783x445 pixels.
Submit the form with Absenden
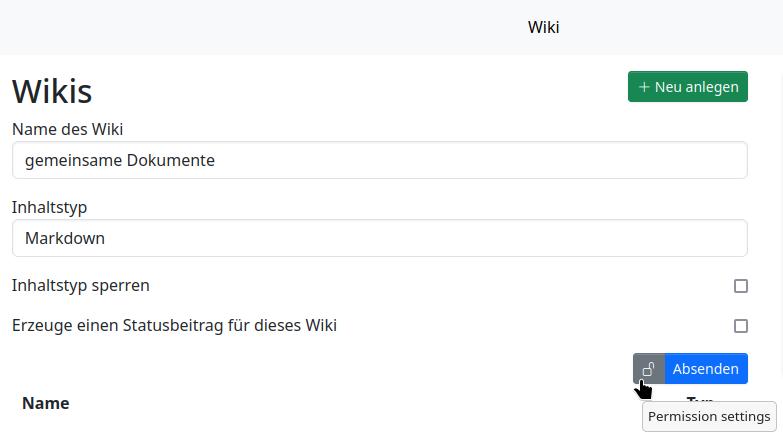click(x=706, y=368)
